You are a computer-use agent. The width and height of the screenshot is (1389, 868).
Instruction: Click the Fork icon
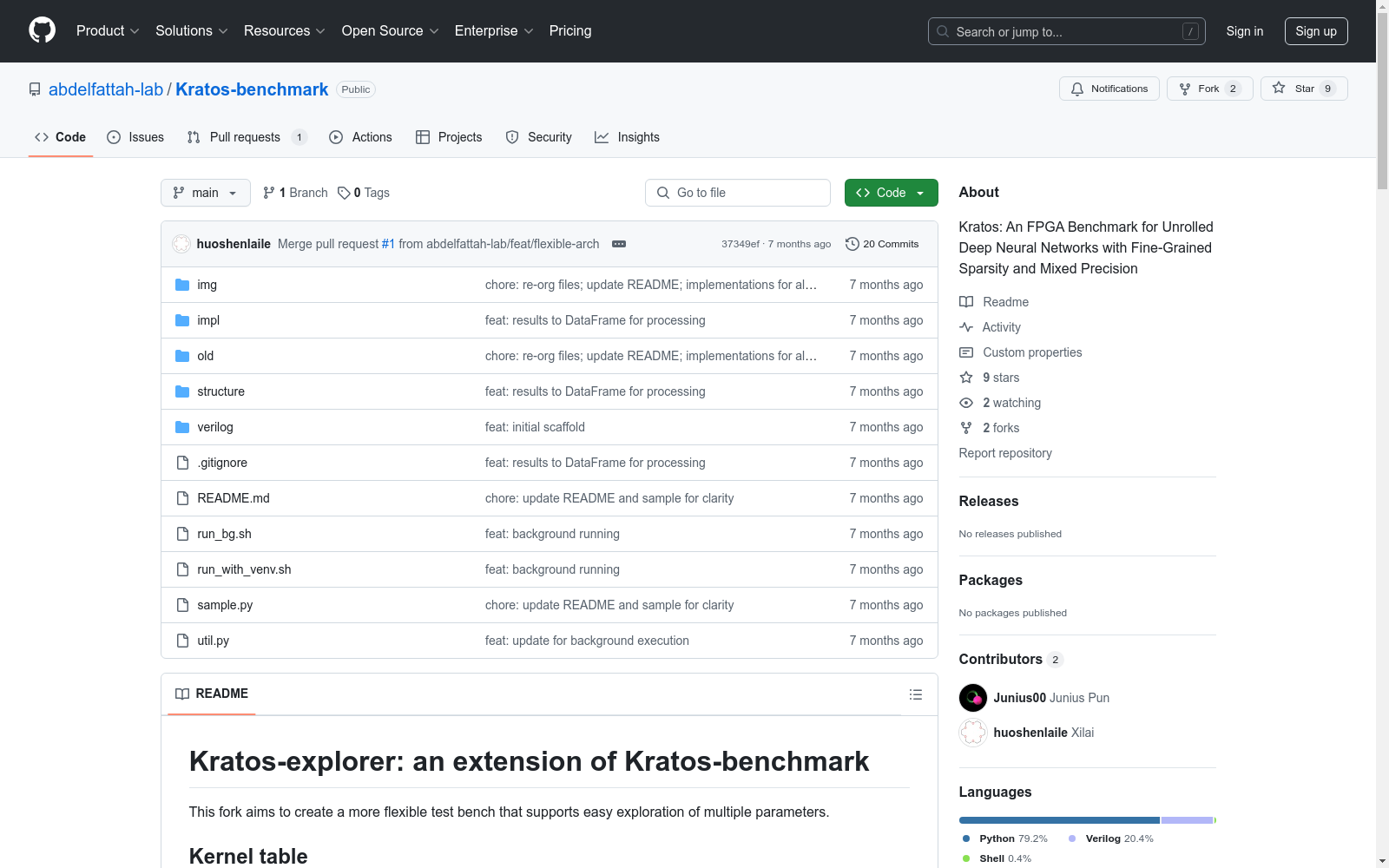tap(1185, 89)
